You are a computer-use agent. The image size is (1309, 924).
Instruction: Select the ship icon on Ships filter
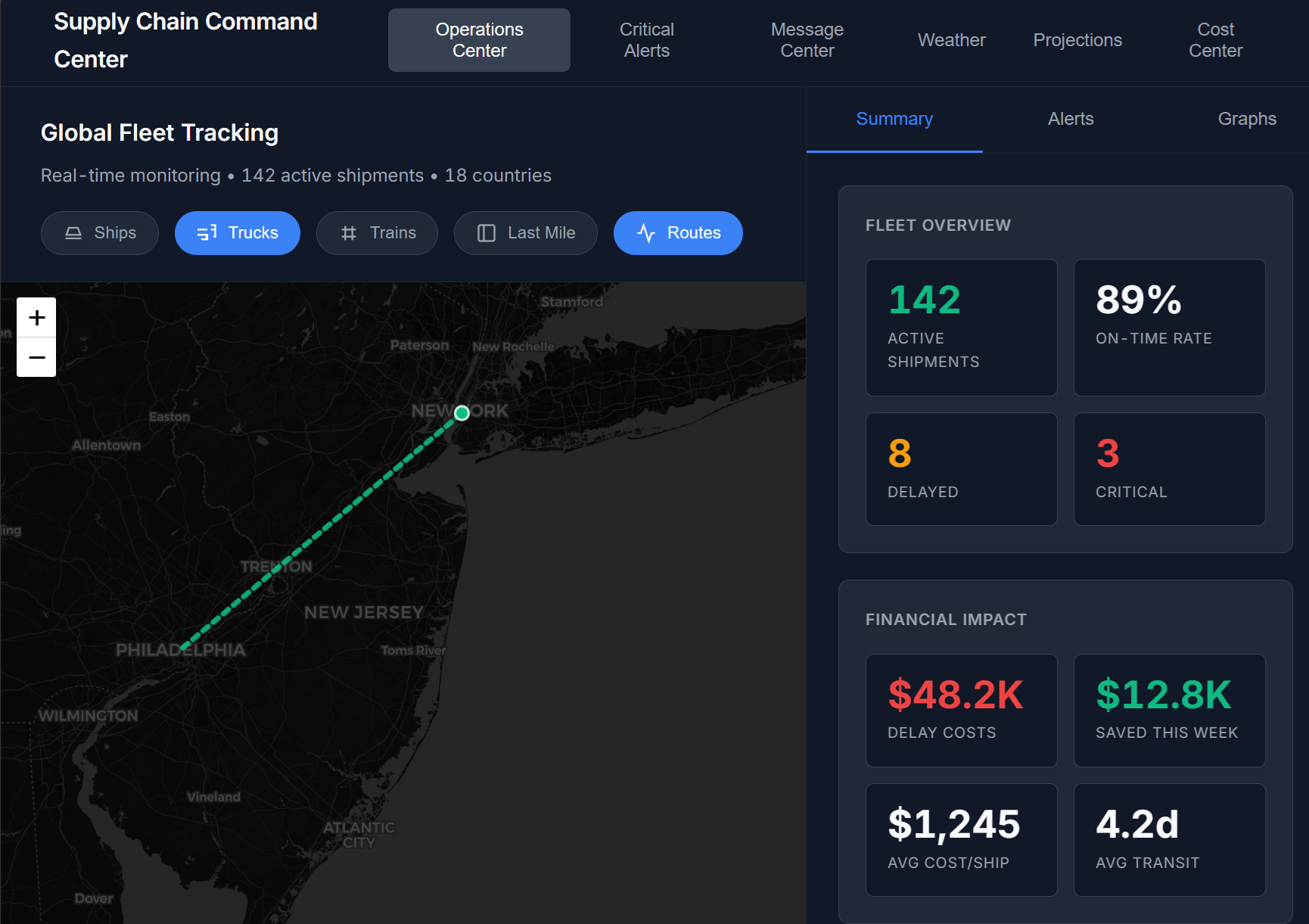click(73, 233)
